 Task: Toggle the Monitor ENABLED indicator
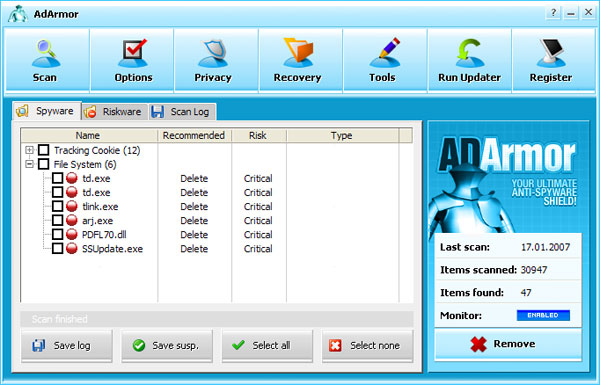click(x=543, y=315)
